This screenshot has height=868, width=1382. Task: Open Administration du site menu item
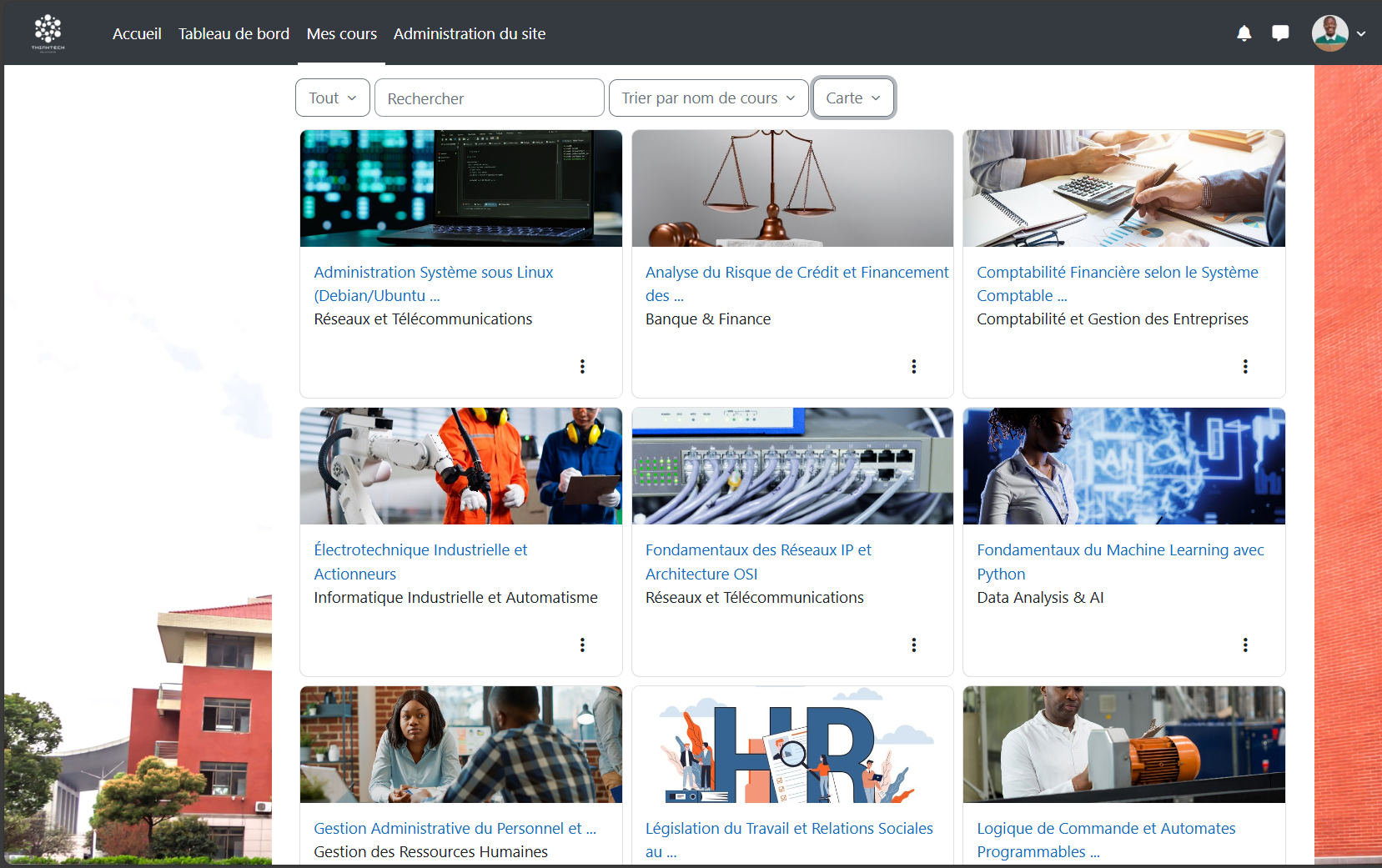click(469, 33)
